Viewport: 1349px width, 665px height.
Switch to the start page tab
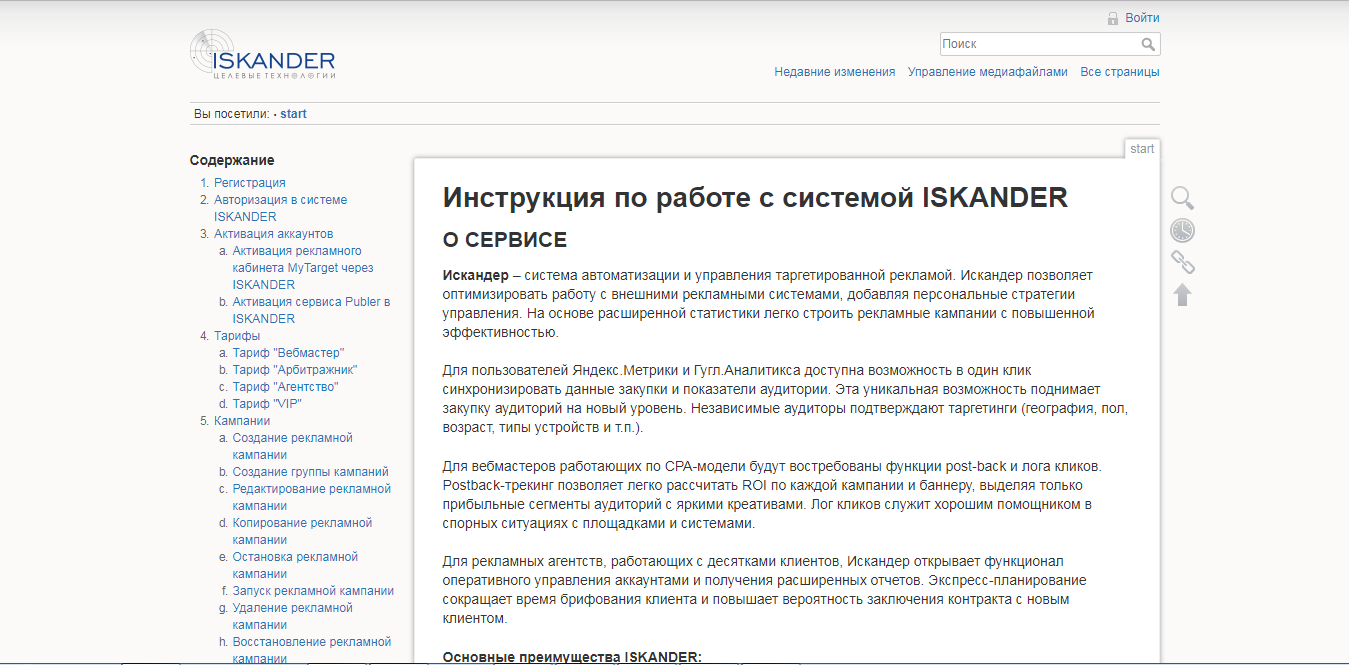1142,148
